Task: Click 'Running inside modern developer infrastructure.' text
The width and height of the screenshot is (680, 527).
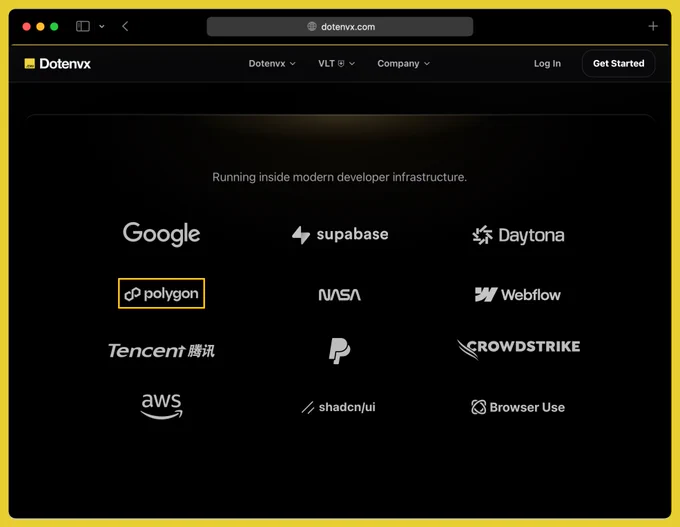Action: 340,177
